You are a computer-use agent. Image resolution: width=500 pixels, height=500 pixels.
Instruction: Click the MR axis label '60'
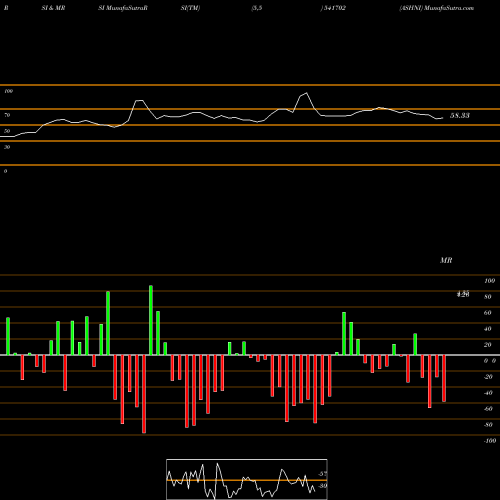488,313
